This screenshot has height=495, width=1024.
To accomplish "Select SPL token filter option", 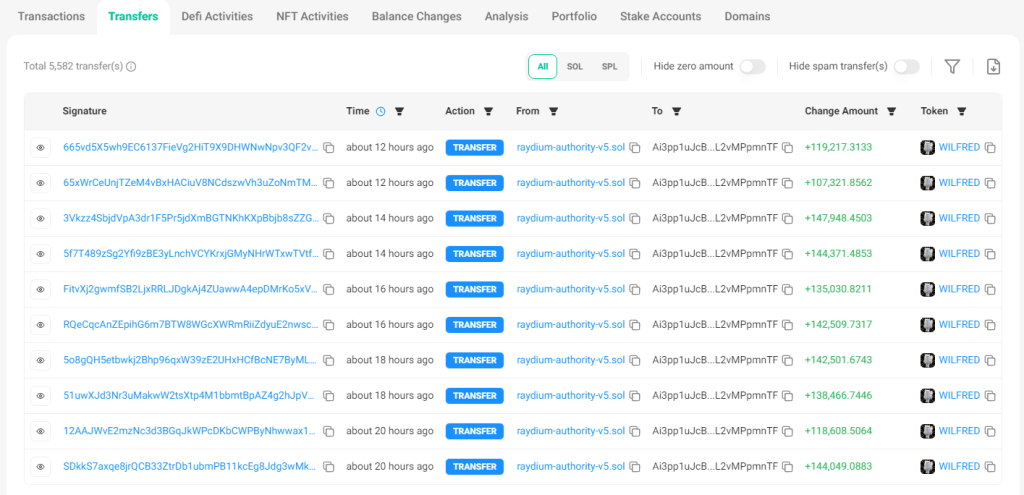I will click(609, 66).
